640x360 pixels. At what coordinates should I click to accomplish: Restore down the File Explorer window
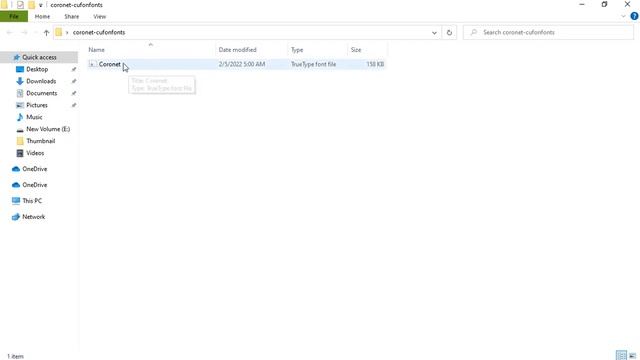point(604,4)
